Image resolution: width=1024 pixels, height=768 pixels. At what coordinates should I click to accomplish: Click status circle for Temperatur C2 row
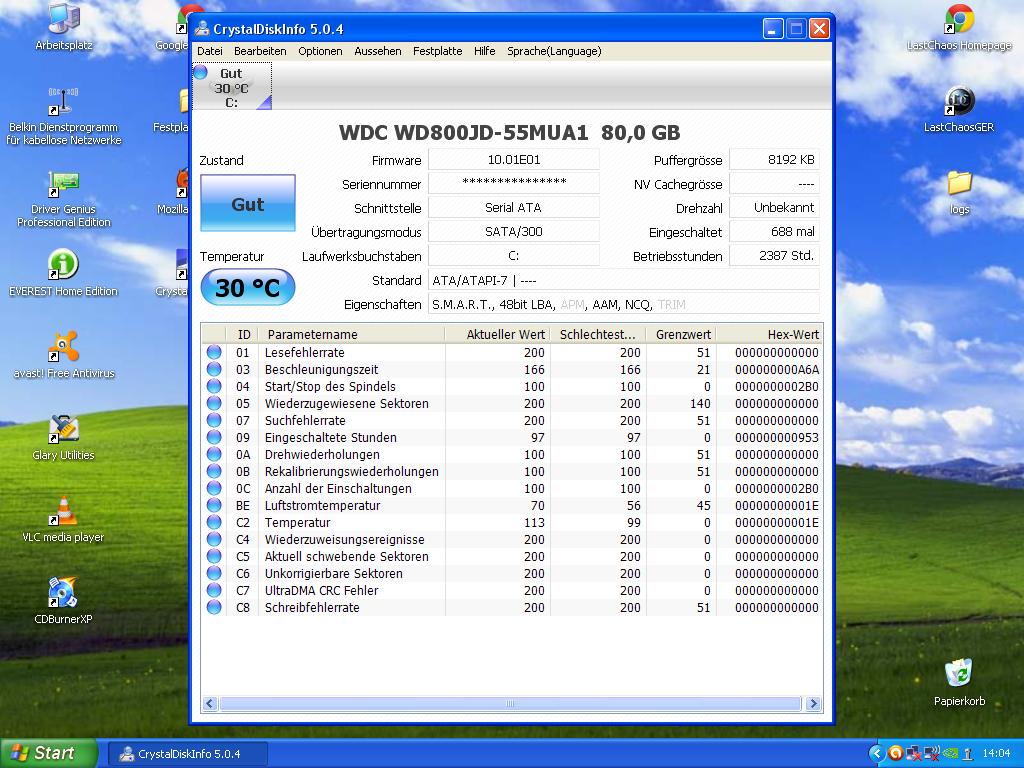click(x=214, y=522)
